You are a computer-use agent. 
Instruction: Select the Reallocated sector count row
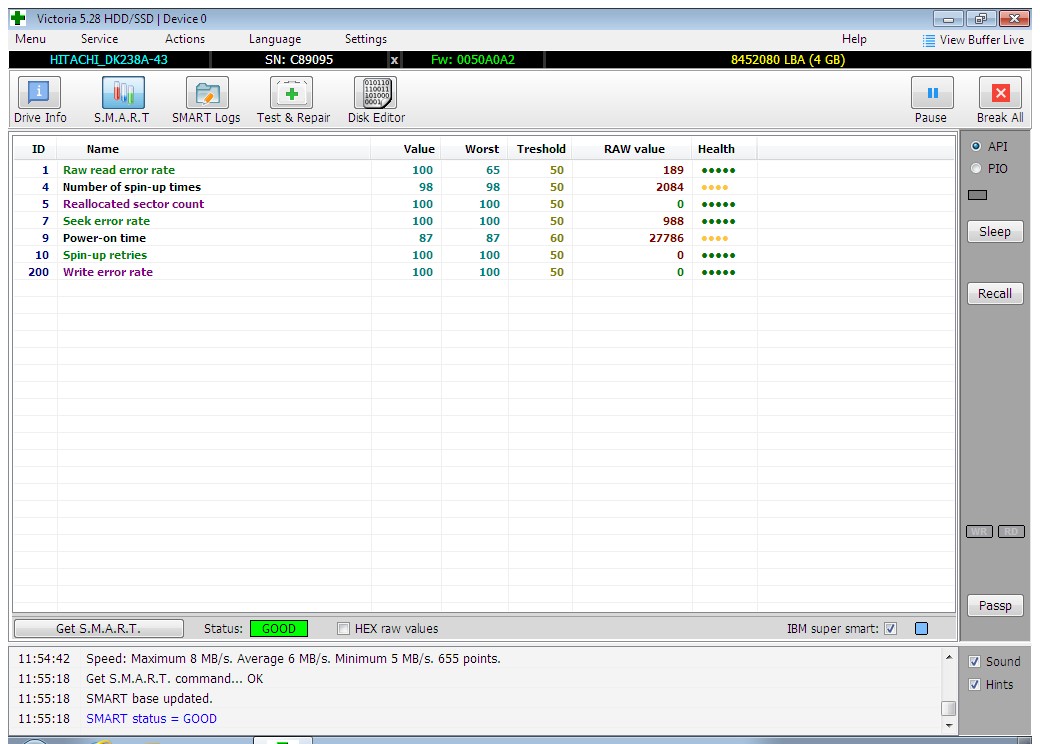[x=484, y=204]
